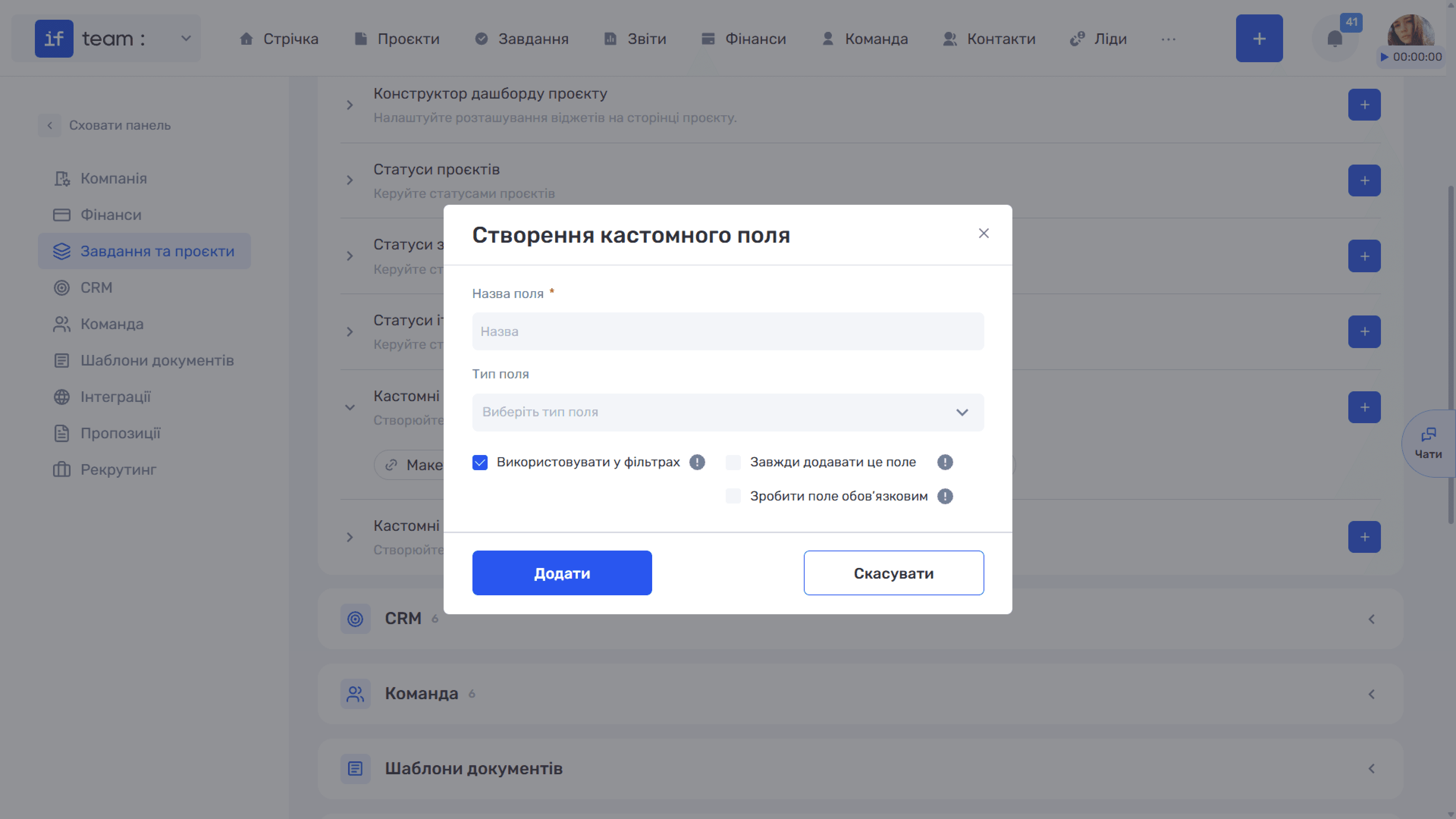
Task: Select Завдання та проєкти in sidebar
Action: click(x=145, y=251)
